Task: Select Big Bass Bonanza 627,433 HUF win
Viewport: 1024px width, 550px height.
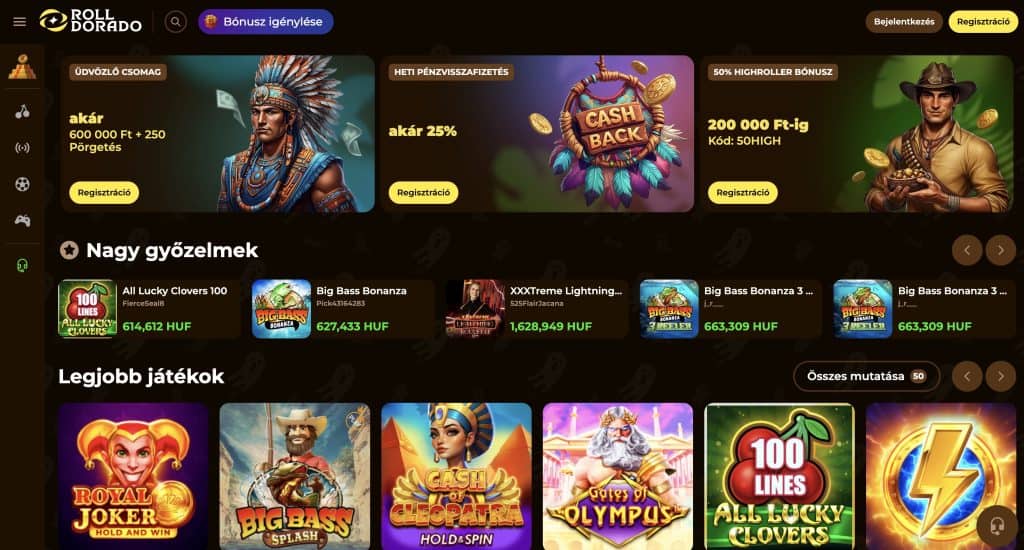Action: point(342,309)
